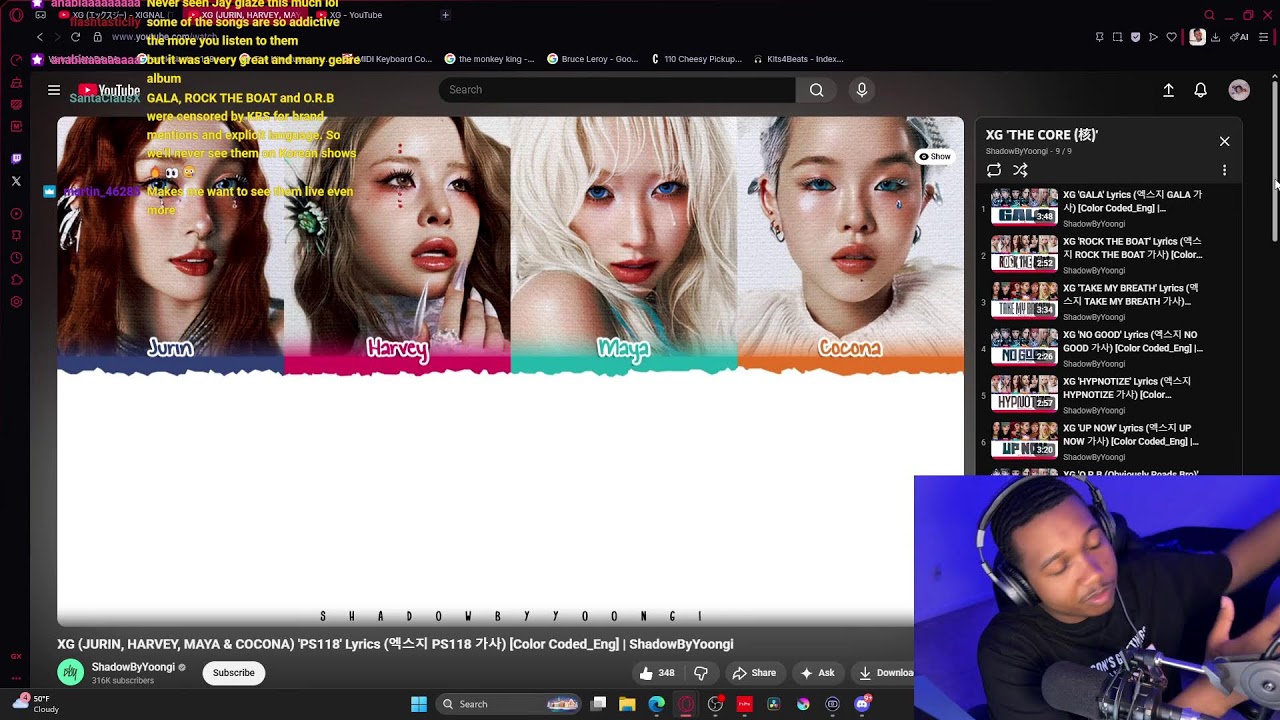1280x720 pixels.
Task: Click the Show button on the video
Action: (934, 156)
